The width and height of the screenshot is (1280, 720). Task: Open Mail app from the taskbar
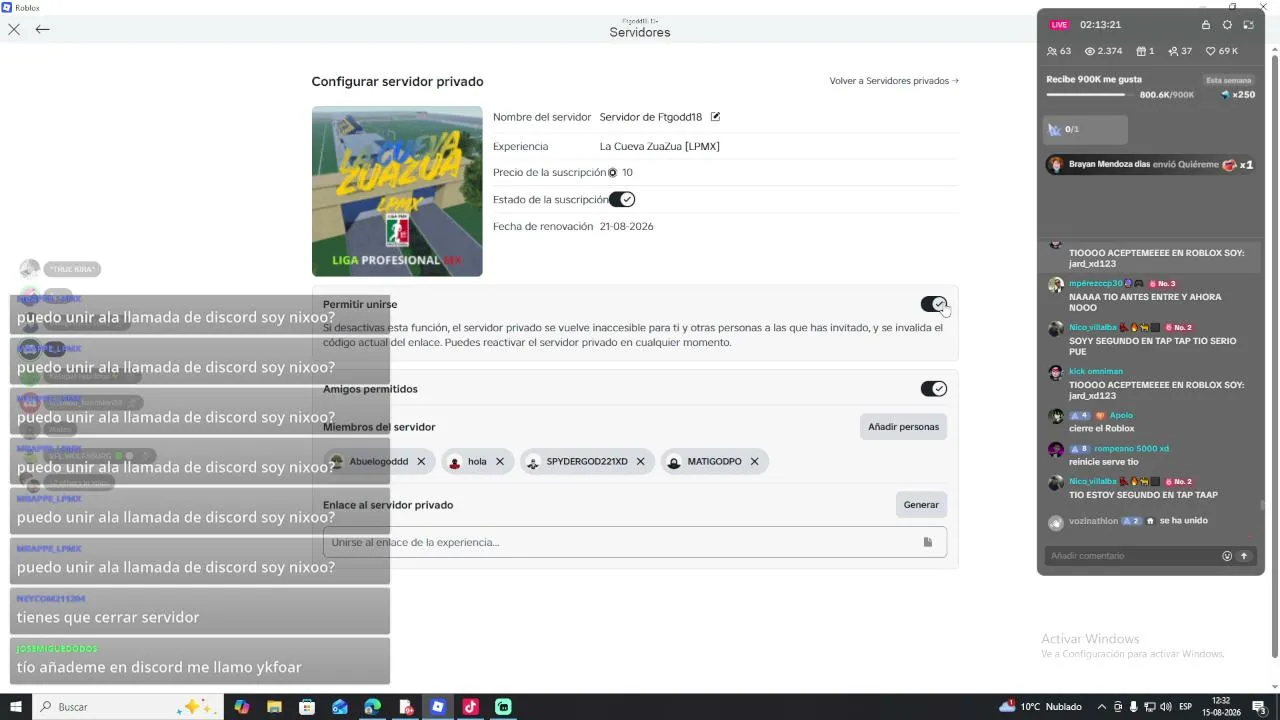pos(340,707)
